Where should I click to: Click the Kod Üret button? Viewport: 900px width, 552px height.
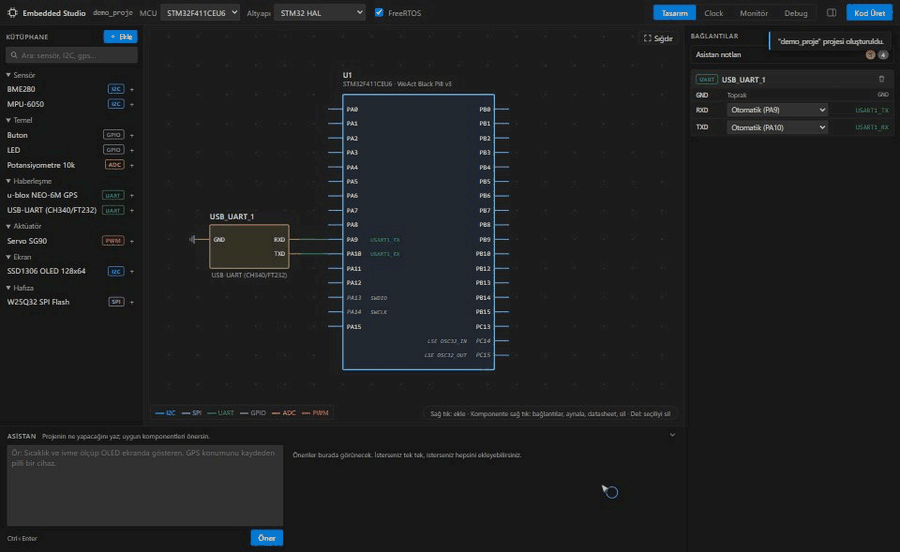869,13
